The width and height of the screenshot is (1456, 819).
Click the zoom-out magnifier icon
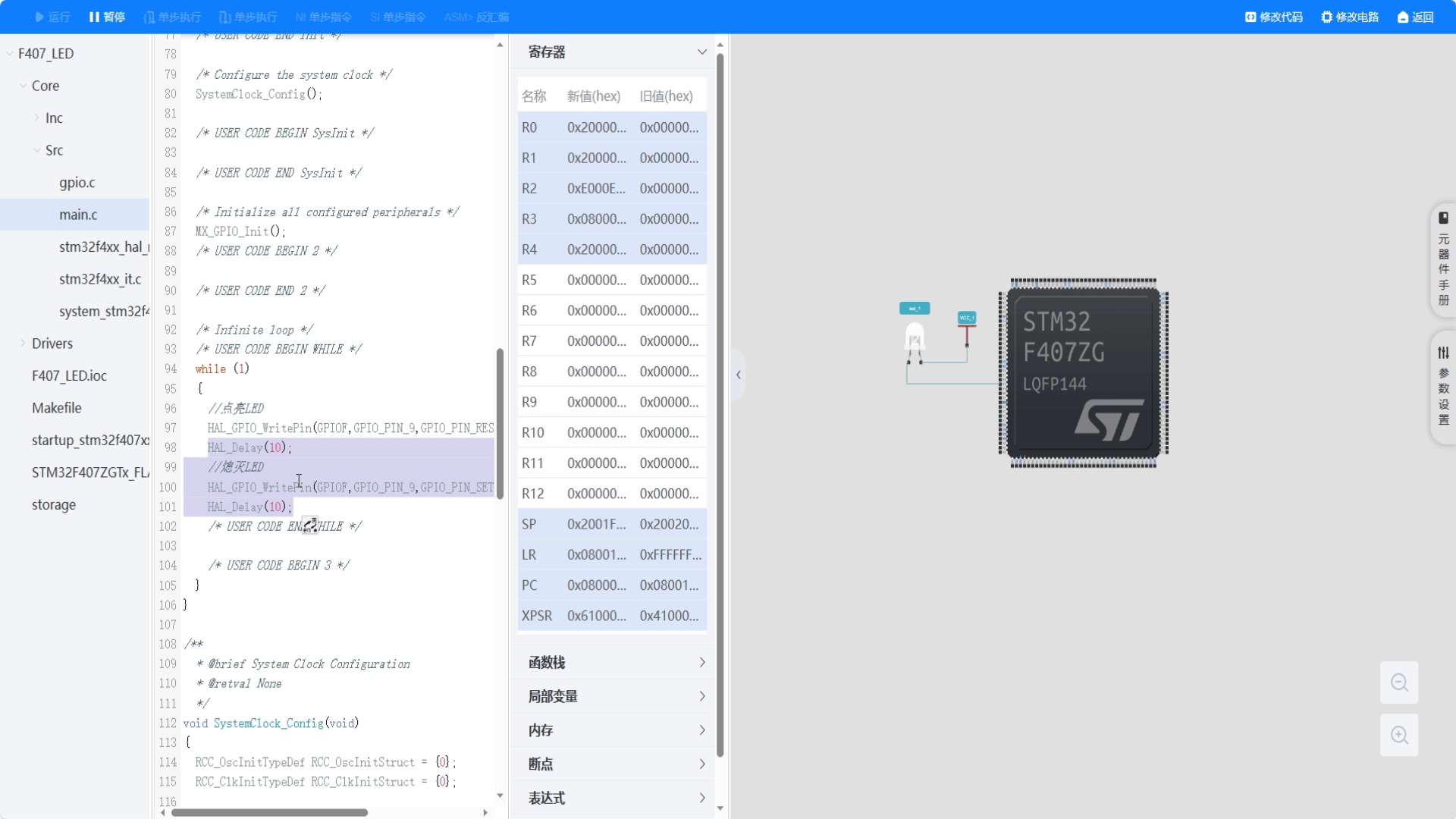pyautogui.click(x=1398, y=682)
